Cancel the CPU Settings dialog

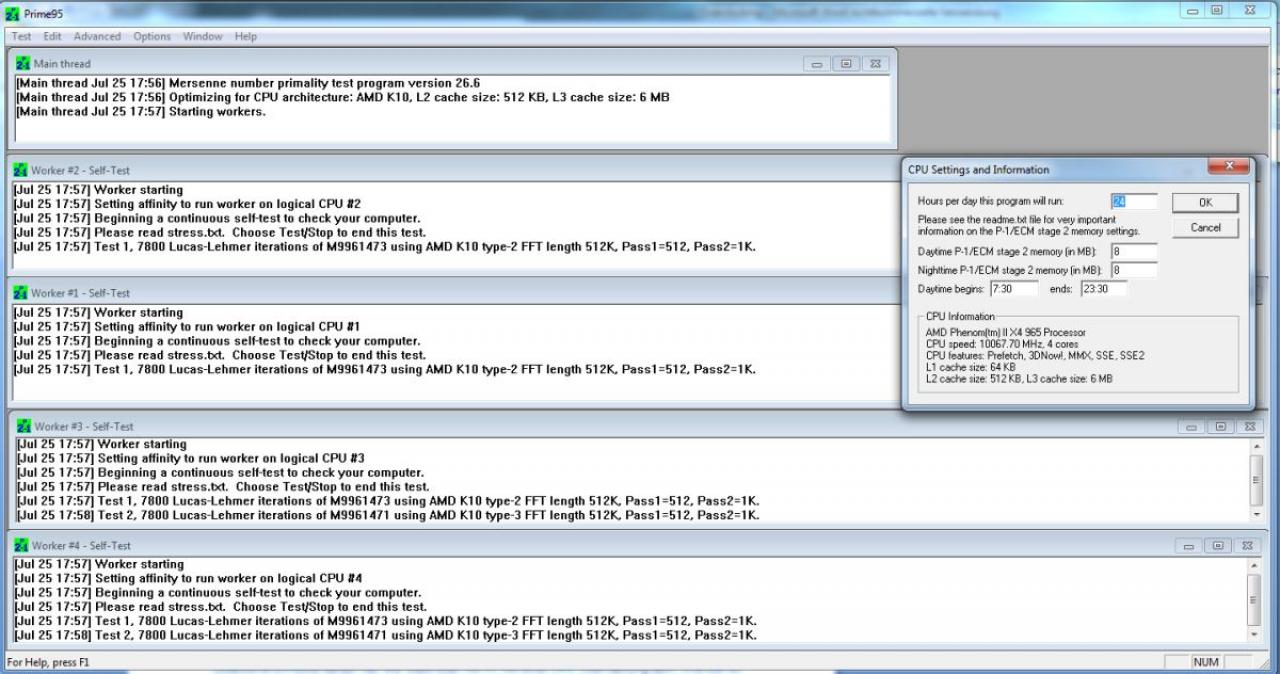[x=1205, y=228]
